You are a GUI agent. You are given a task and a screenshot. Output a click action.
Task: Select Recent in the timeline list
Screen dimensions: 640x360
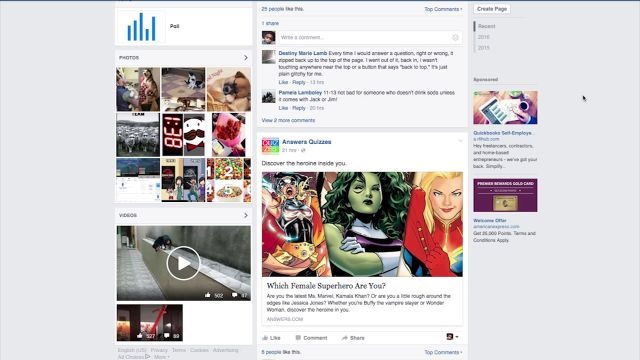point(487,26)
